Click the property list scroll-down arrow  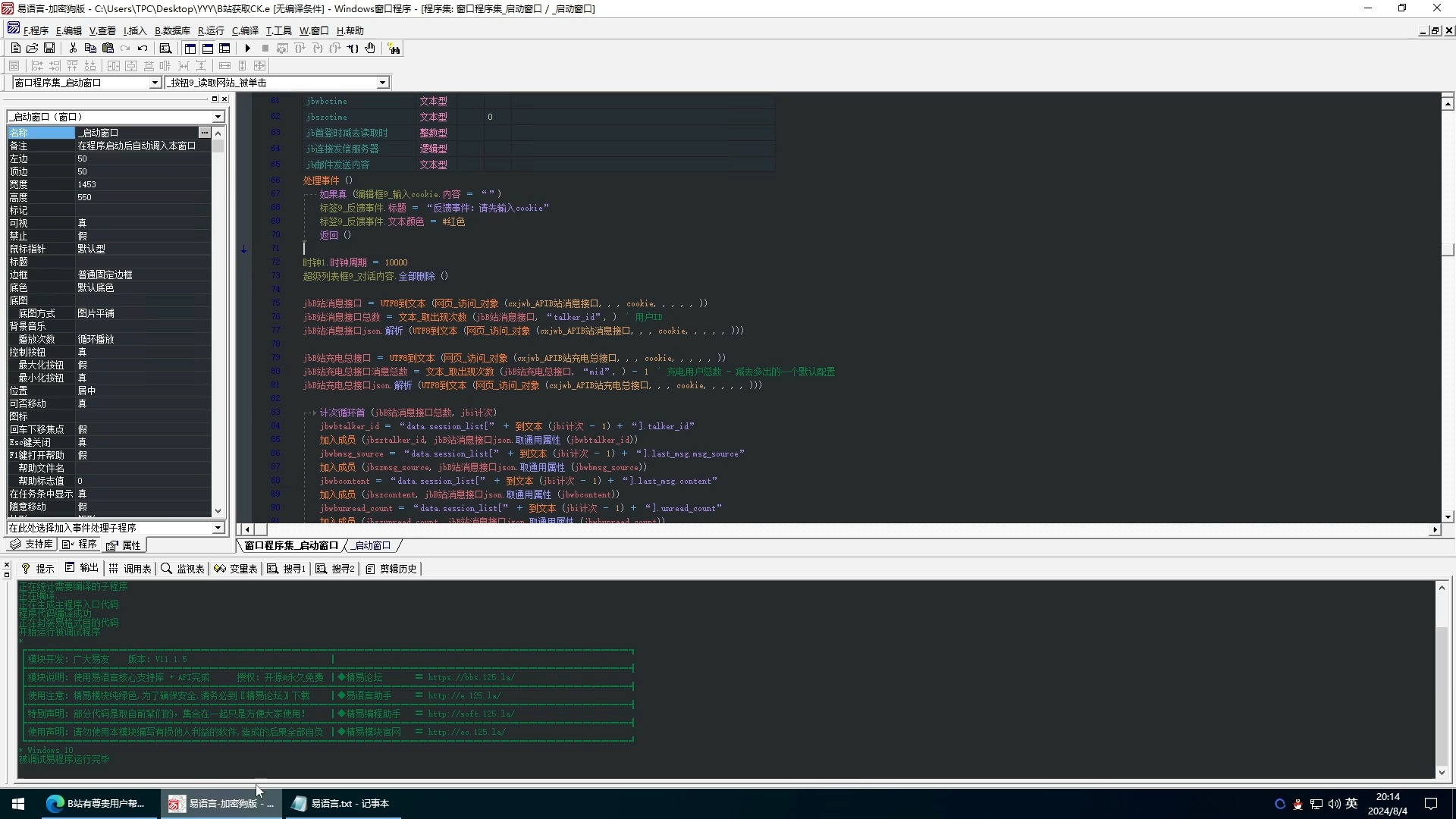click(218, 510)
